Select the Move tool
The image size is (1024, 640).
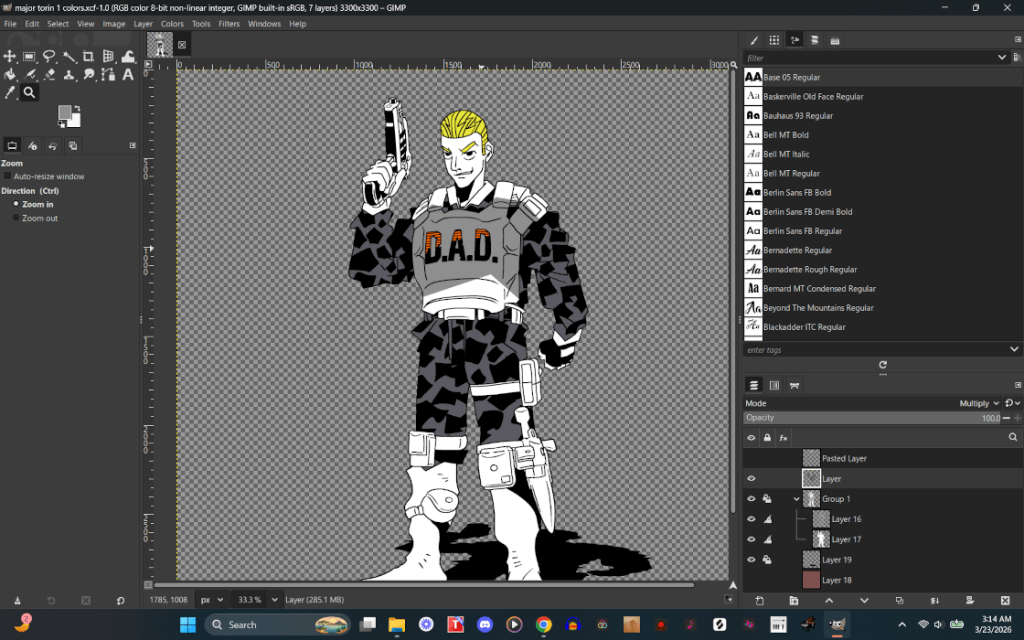(10, 56)
